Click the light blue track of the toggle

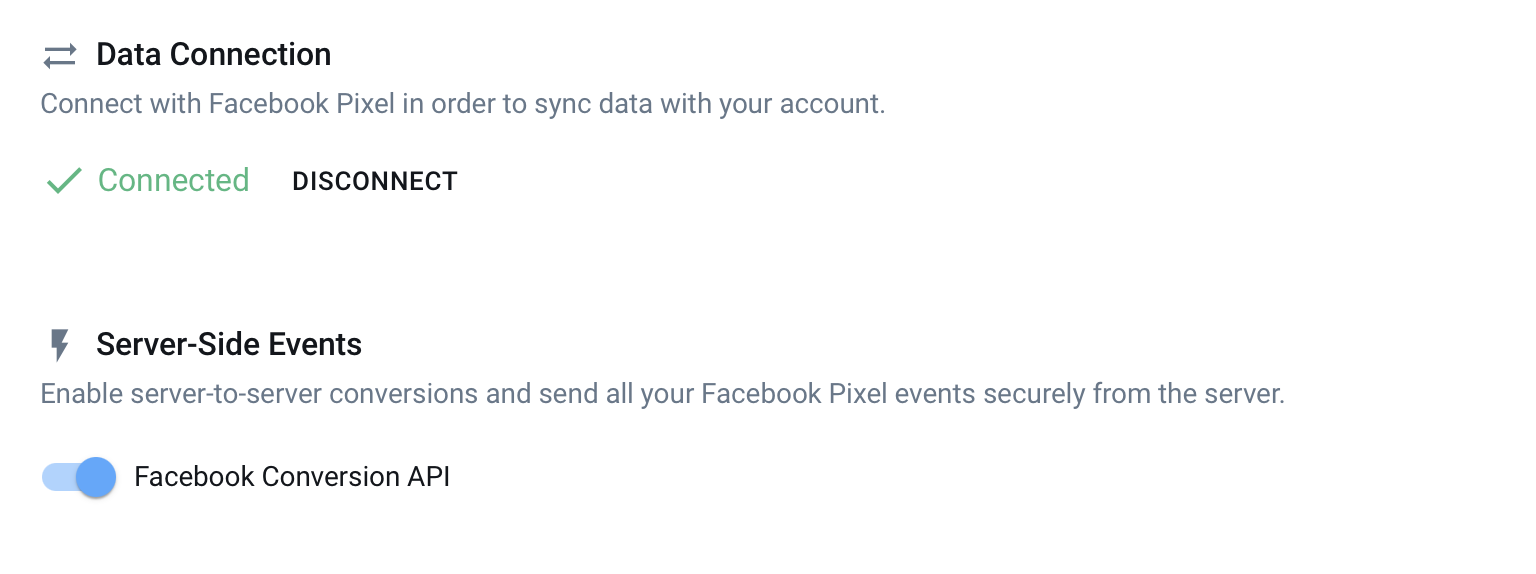(57, 477)
